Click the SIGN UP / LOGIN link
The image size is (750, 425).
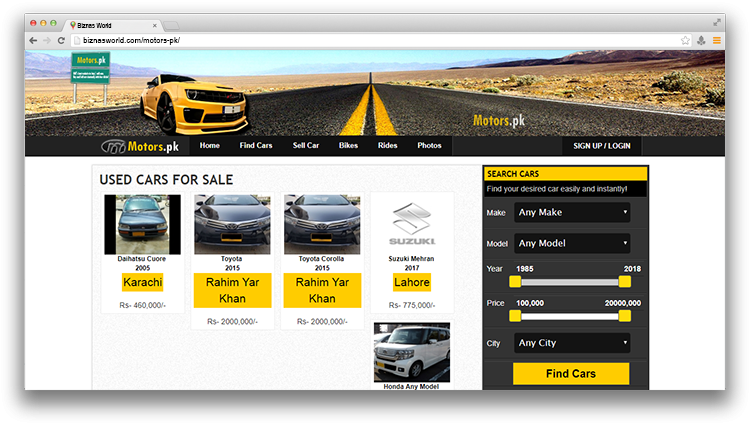(x=601, y=146)
